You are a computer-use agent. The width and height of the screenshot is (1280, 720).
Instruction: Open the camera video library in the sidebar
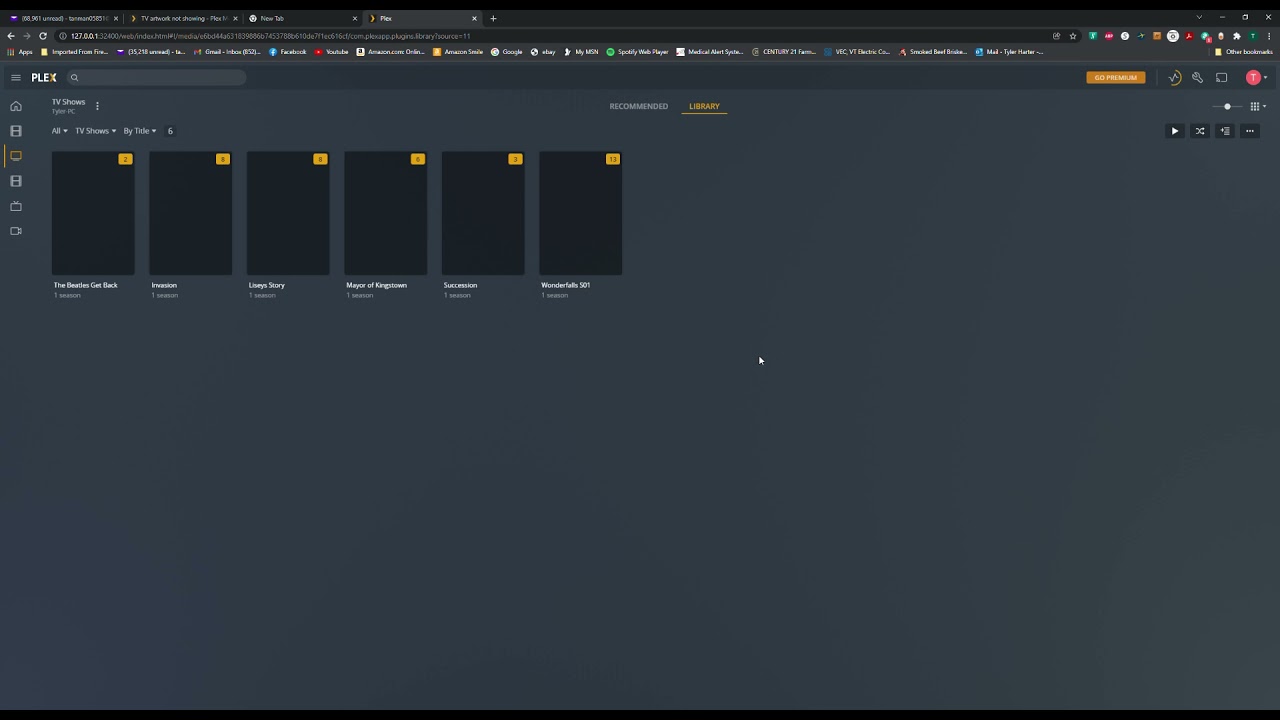click(16, 231)
